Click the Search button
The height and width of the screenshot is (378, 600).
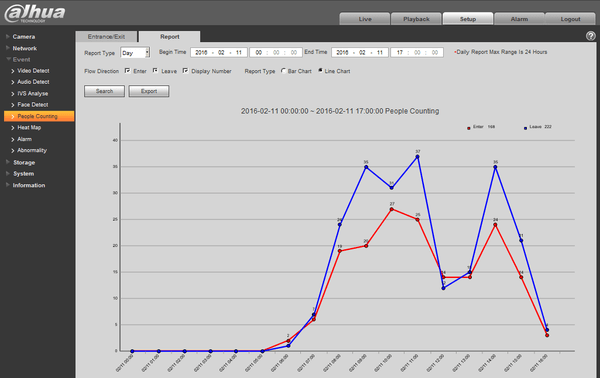tap(104, 91)
